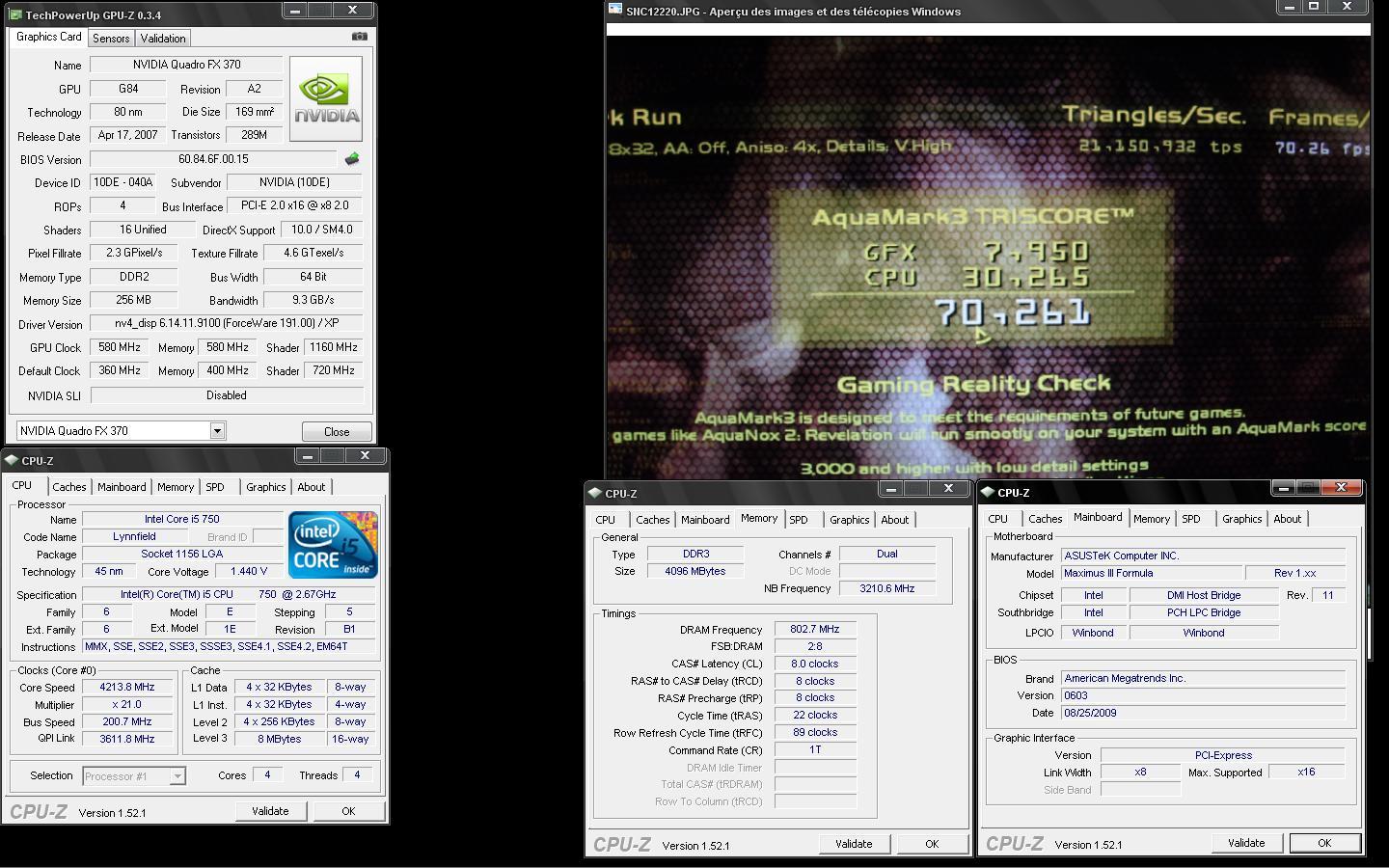Choose CPU tab in the CPU-Z Mainboard window
The image size is (1389, 868).
[998, 519]
